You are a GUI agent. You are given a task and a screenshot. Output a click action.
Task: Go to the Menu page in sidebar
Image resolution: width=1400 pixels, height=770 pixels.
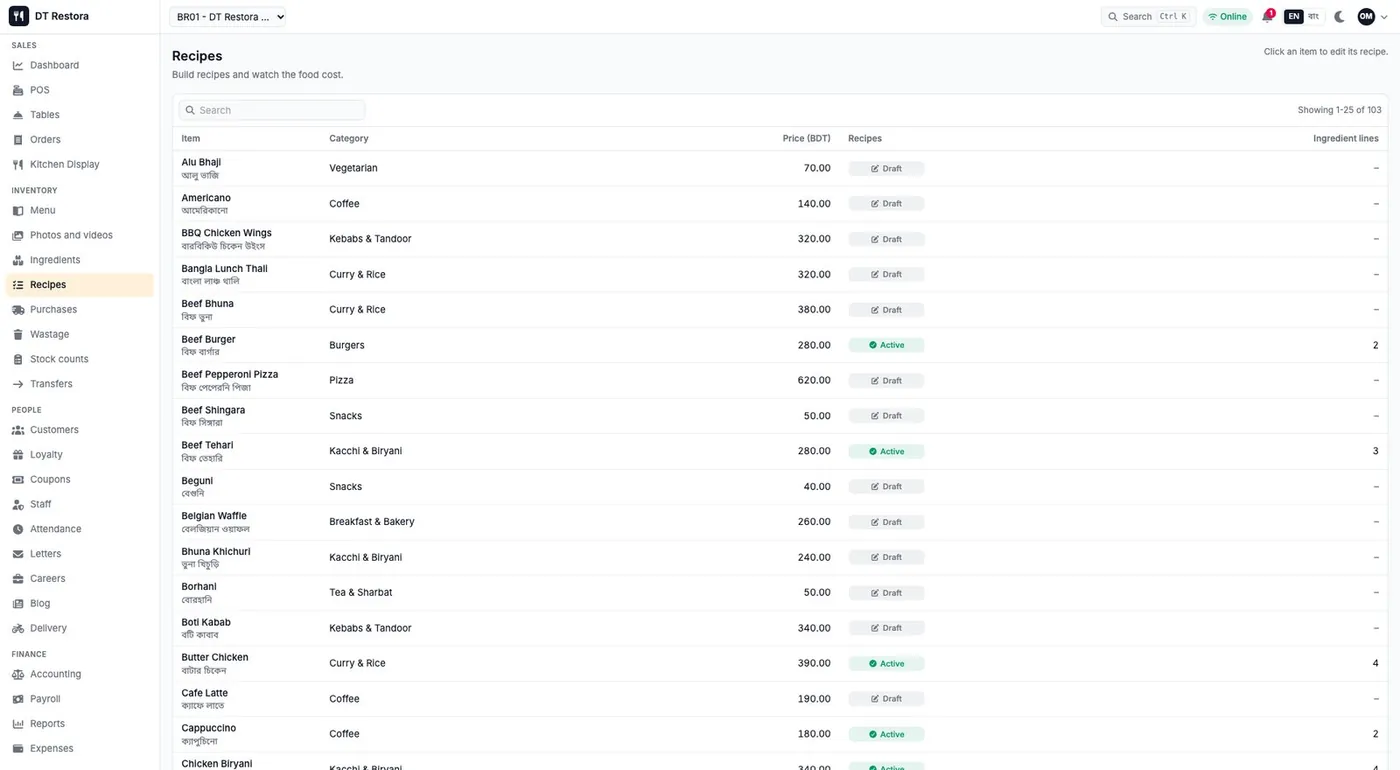(80, 211)
